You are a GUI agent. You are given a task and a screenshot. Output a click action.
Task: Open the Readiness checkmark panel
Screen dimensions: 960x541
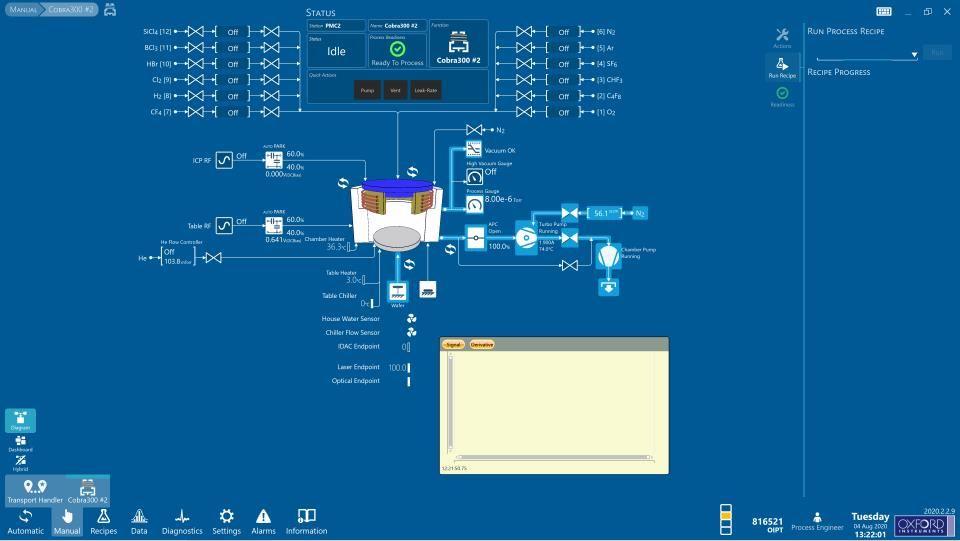(x=782, y=95)
